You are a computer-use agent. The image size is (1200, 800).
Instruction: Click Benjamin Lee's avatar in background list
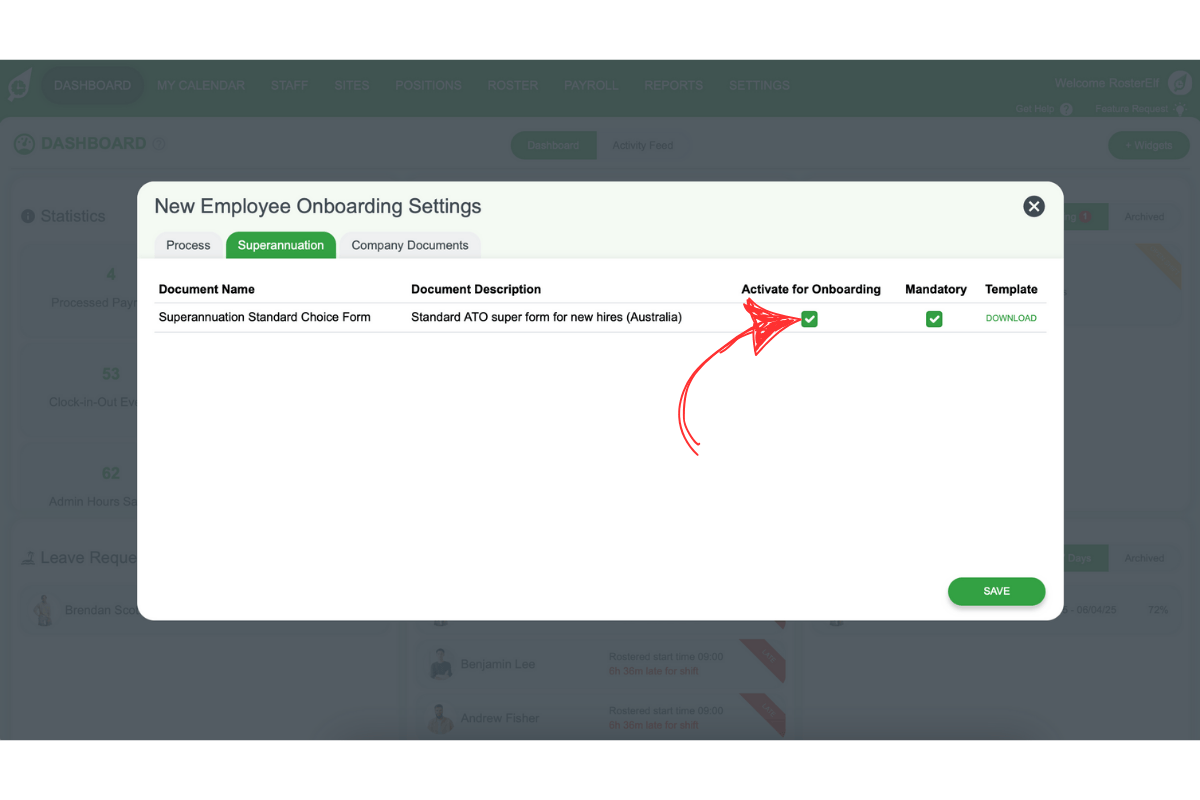click(441, 664)
